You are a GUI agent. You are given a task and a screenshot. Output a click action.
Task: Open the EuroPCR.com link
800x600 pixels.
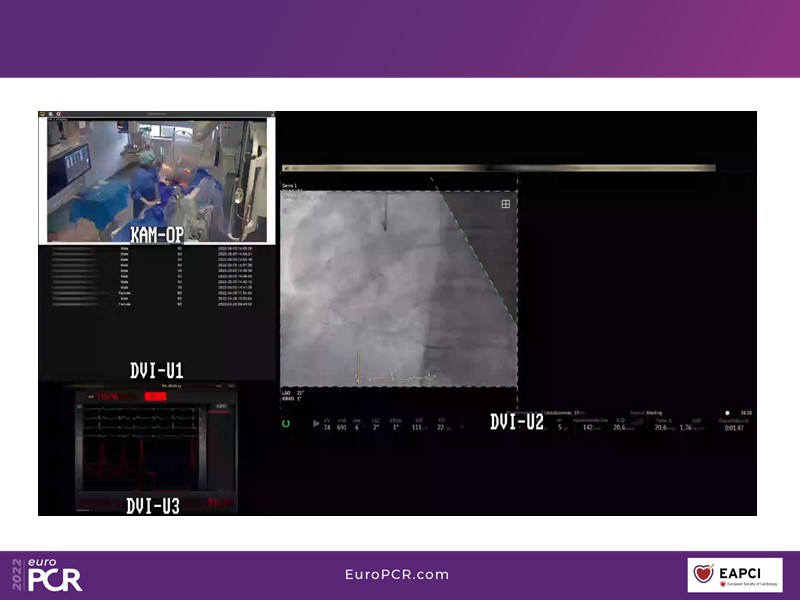396,575
